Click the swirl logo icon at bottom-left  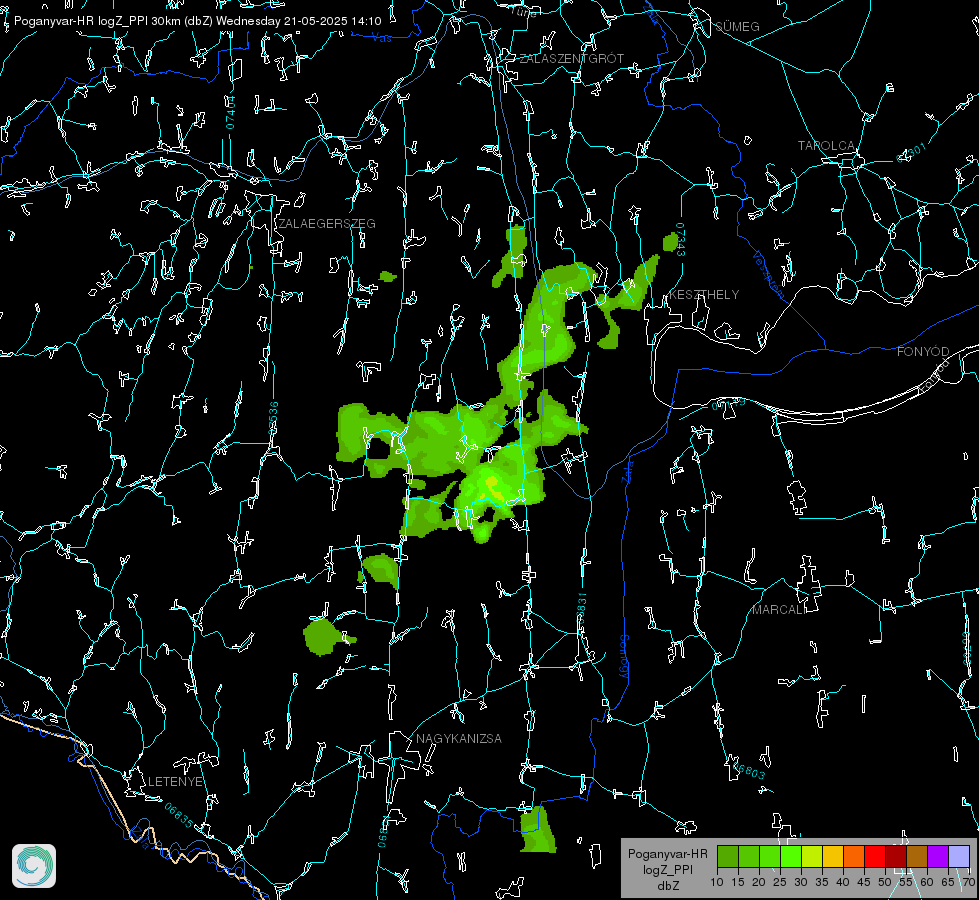(34, 866)
